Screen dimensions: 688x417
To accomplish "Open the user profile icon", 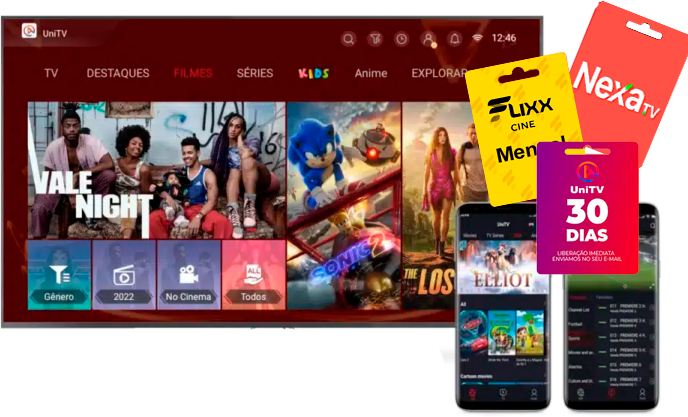I will click(x=428, y=39).
